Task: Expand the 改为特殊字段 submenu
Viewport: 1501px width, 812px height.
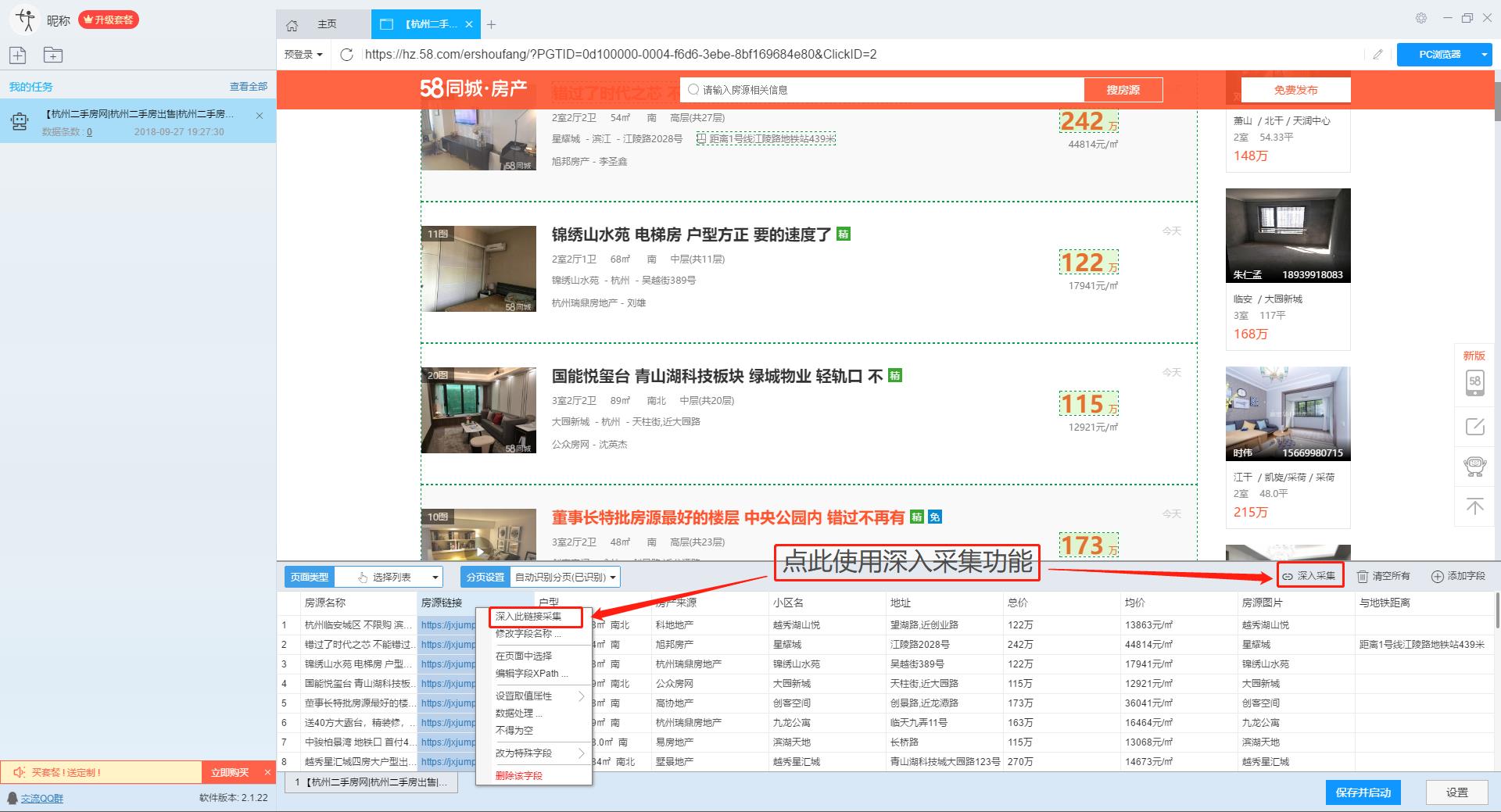Action: point(540,753)
